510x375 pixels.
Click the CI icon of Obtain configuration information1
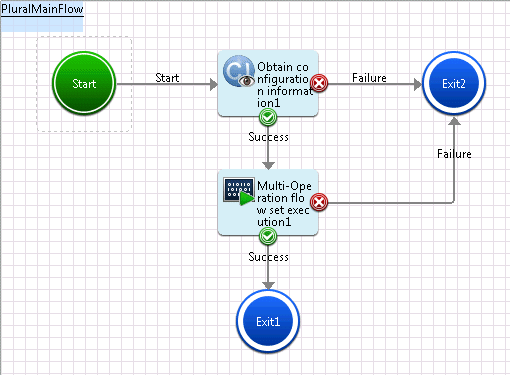tap(239, 71)
